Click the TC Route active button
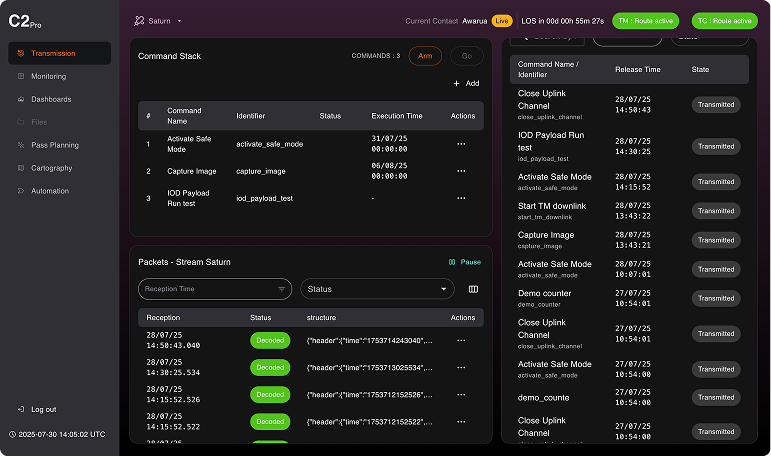The image size is (771, 457). (724, 21)
